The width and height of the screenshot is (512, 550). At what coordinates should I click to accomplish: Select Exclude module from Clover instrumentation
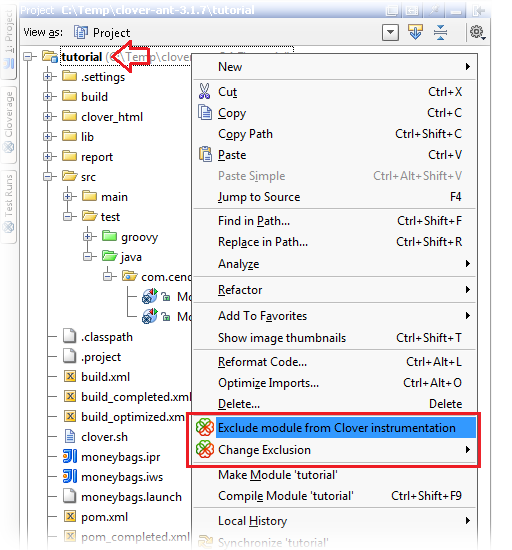pos(335,428)
